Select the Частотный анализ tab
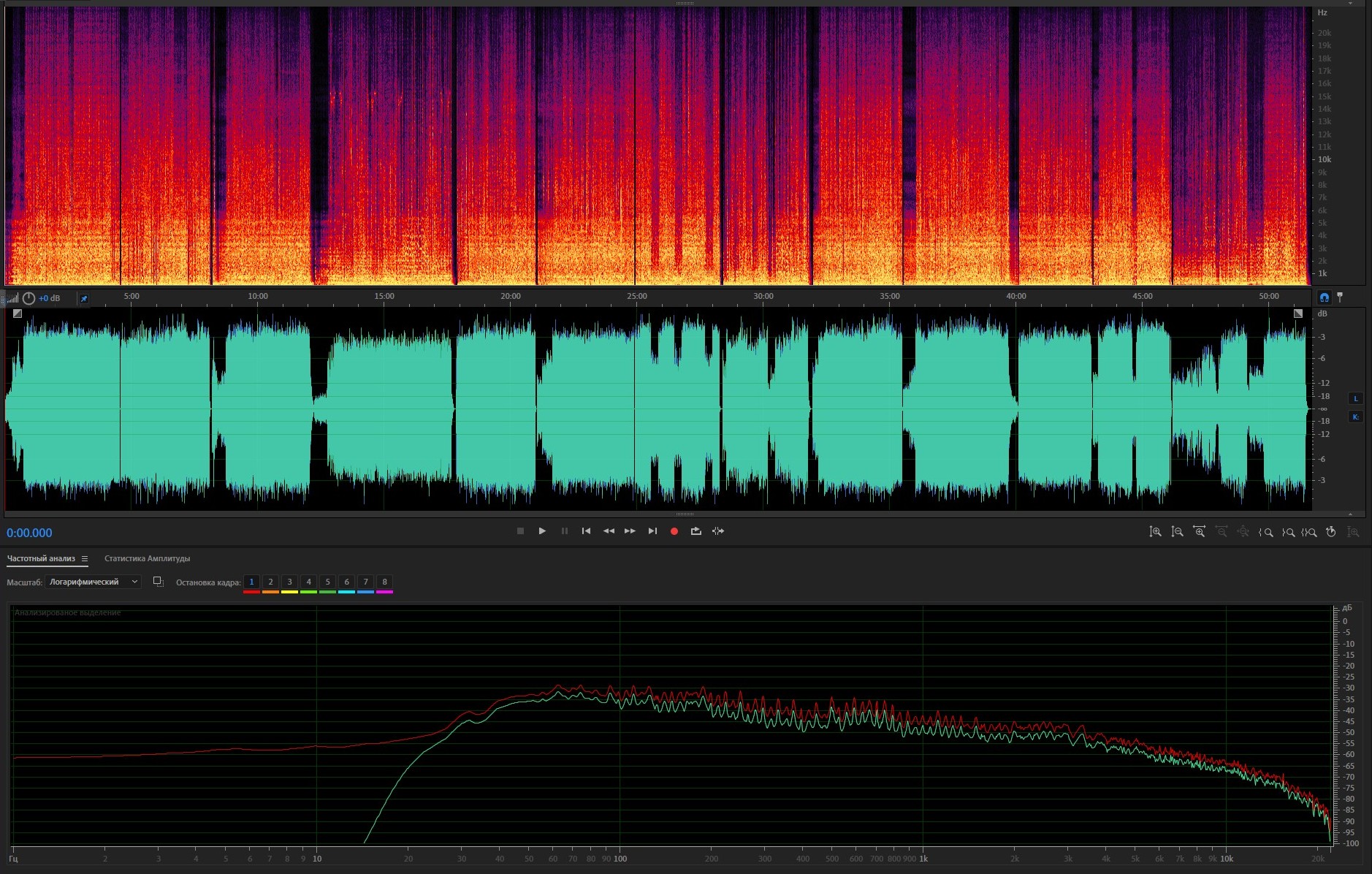The width and height of the screenshot is (1372, 874). 41,559
